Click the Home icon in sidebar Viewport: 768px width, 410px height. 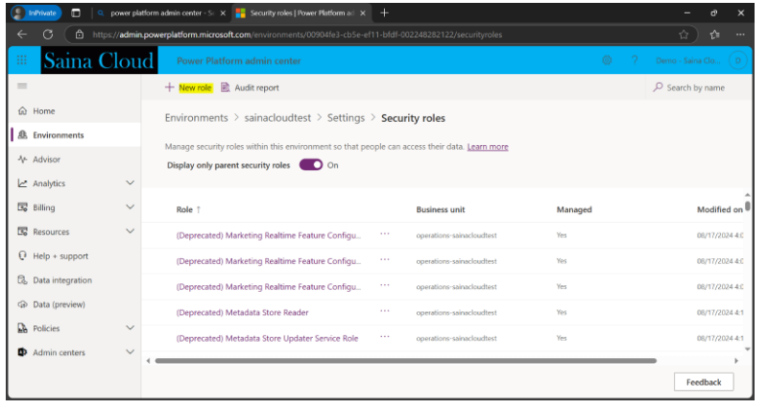pos(23,111)
